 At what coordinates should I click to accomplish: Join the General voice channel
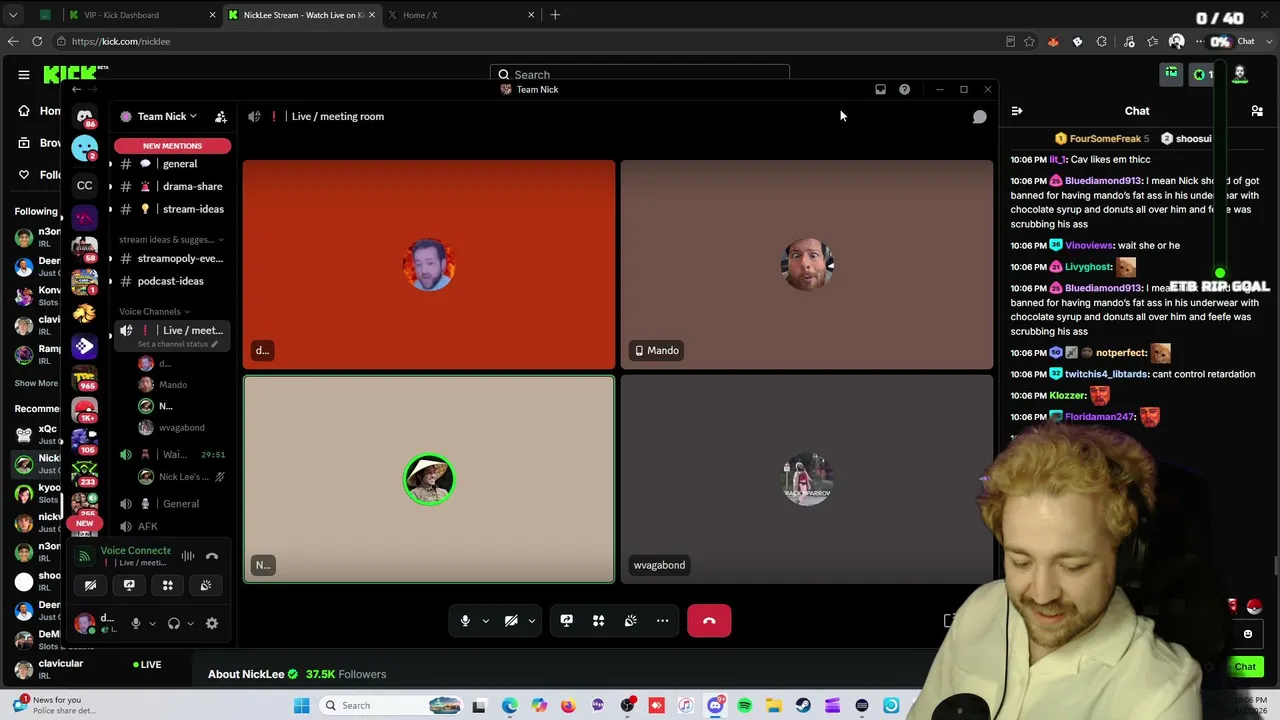tap(172, 504)
